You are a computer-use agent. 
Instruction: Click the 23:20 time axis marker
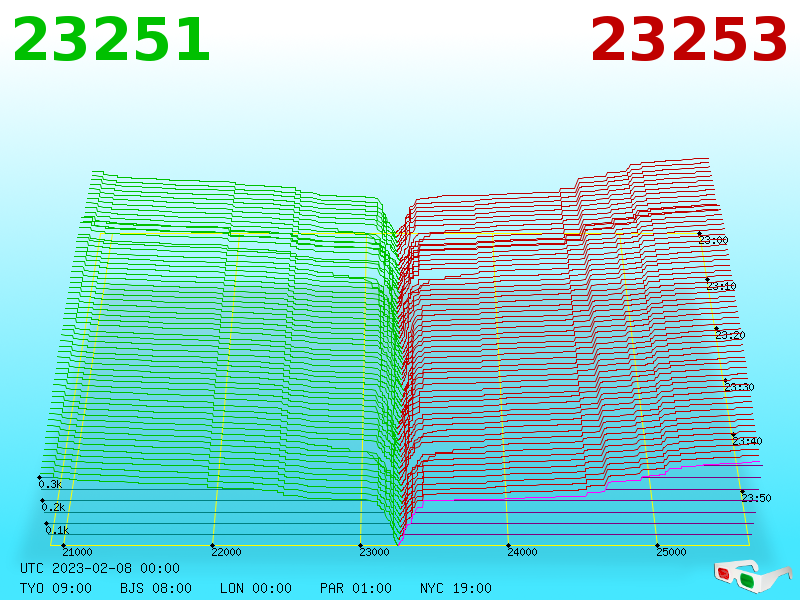(730, 335)
